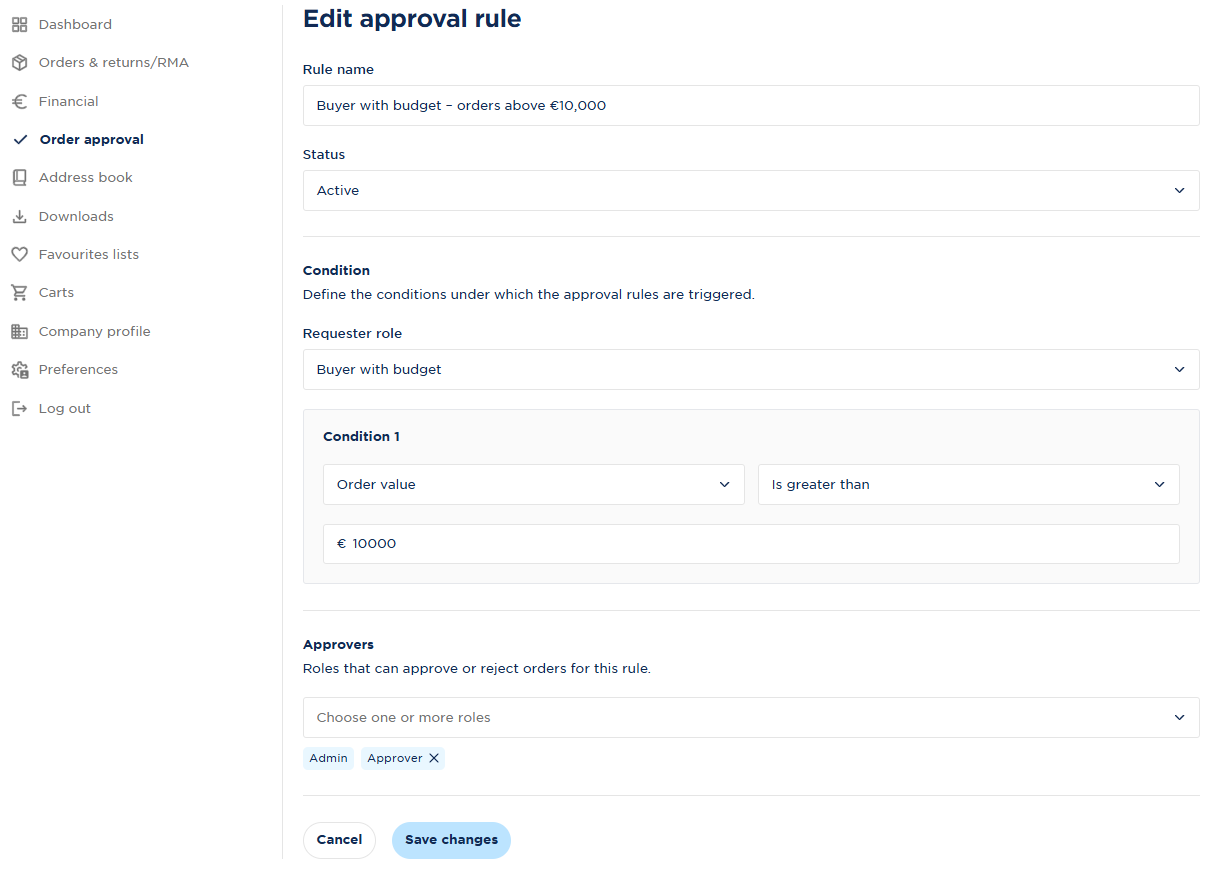This screenshot has width=1232, height=878.
Task: Click into the Rule name field
Action: click(751, 105)
